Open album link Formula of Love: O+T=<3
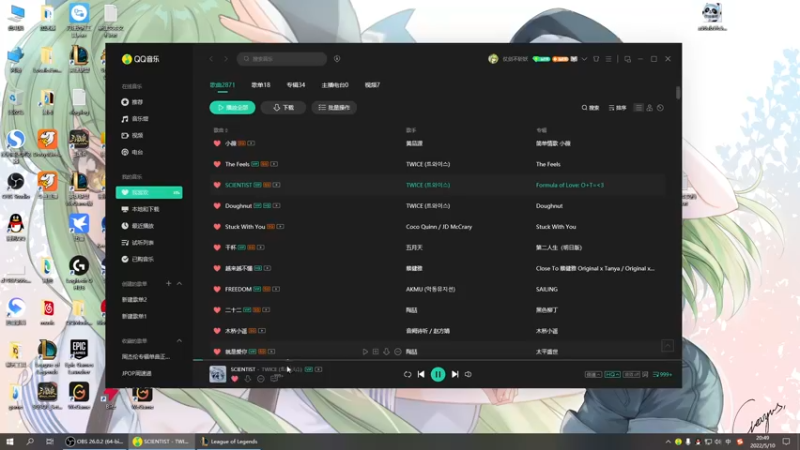 tap(569, 185)
